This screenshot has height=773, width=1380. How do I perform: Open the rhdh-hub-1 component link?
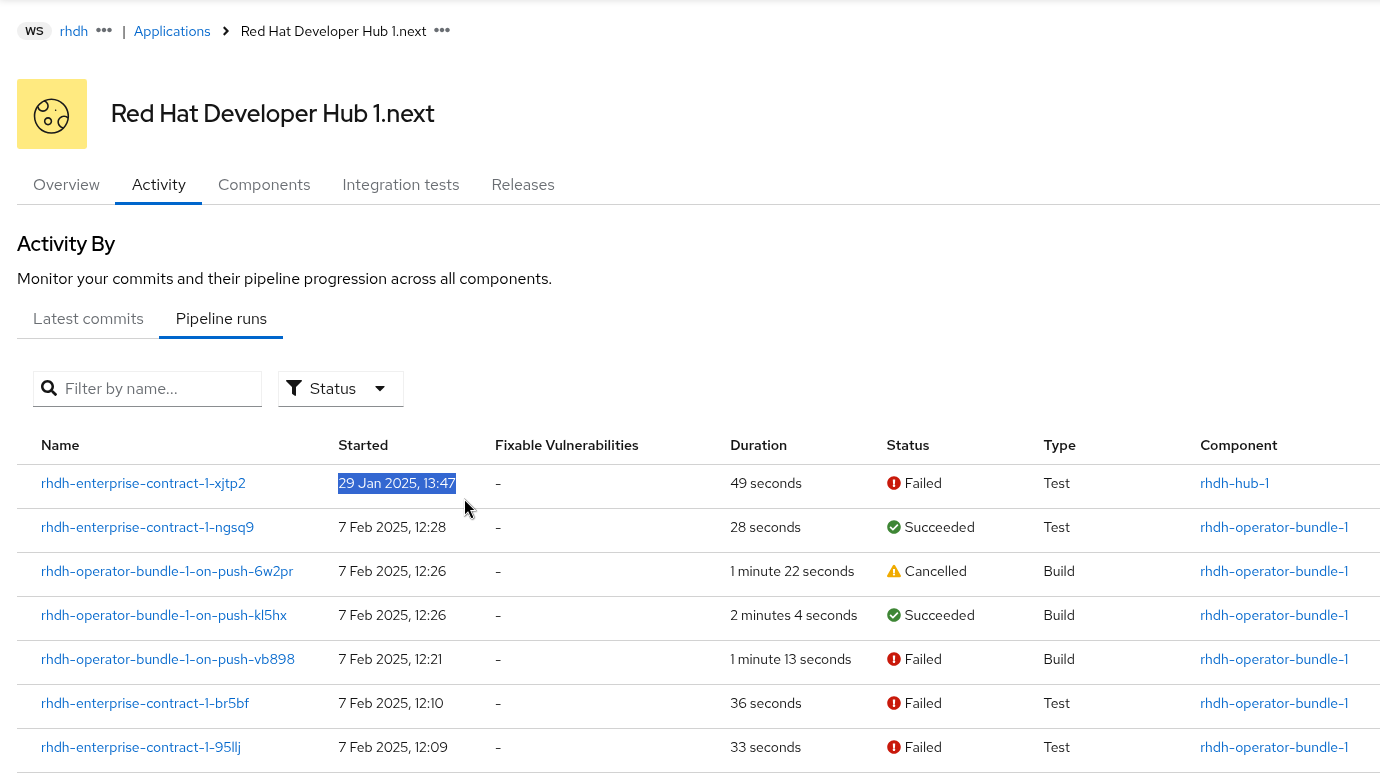(x=1234, y=483)
